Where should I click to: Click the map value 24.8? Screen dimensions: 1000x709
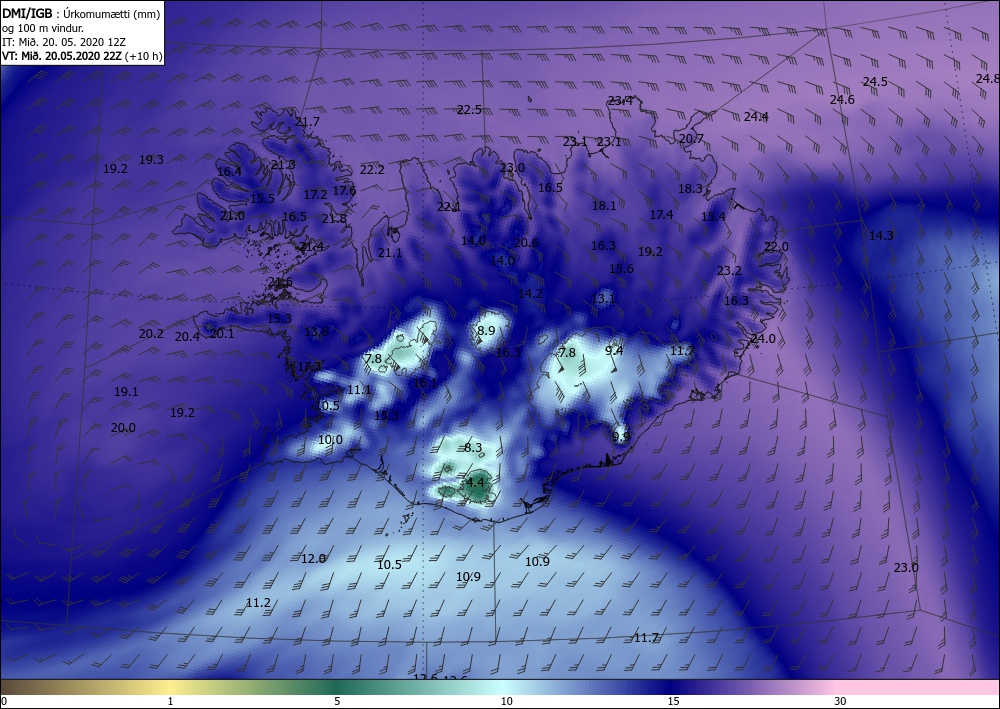[987, 78]
